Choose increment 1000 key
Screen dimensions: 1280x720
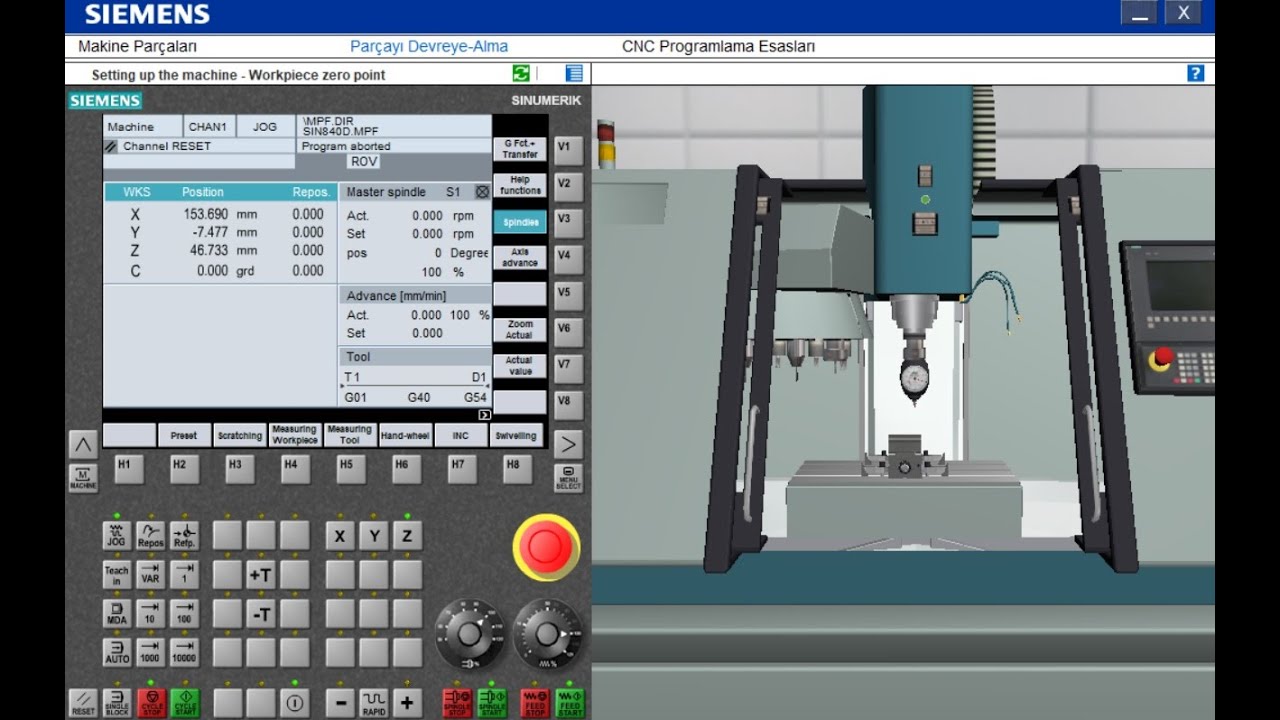[151, 652]
